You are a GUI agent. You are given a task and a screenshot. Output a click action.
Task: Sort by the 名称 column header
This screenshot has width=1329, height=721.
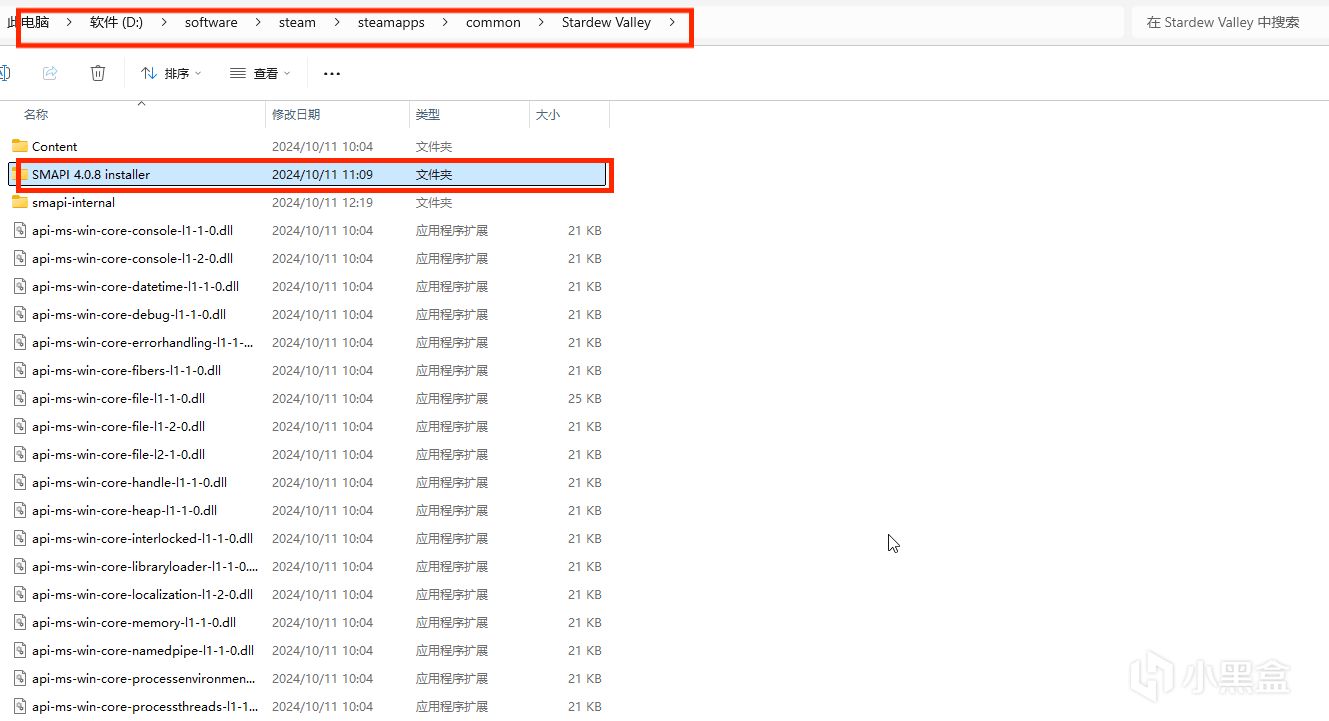pos(36,115)
